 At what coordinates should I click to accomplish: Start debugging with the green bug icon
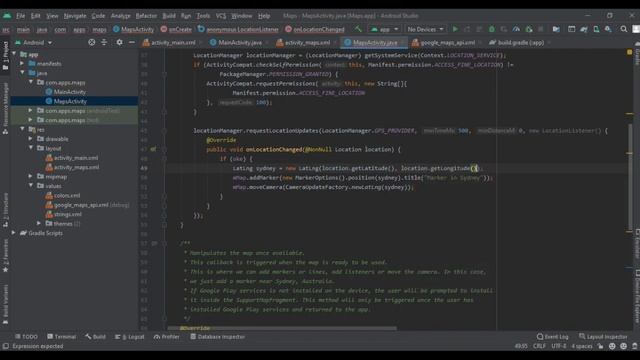point(491,29)
